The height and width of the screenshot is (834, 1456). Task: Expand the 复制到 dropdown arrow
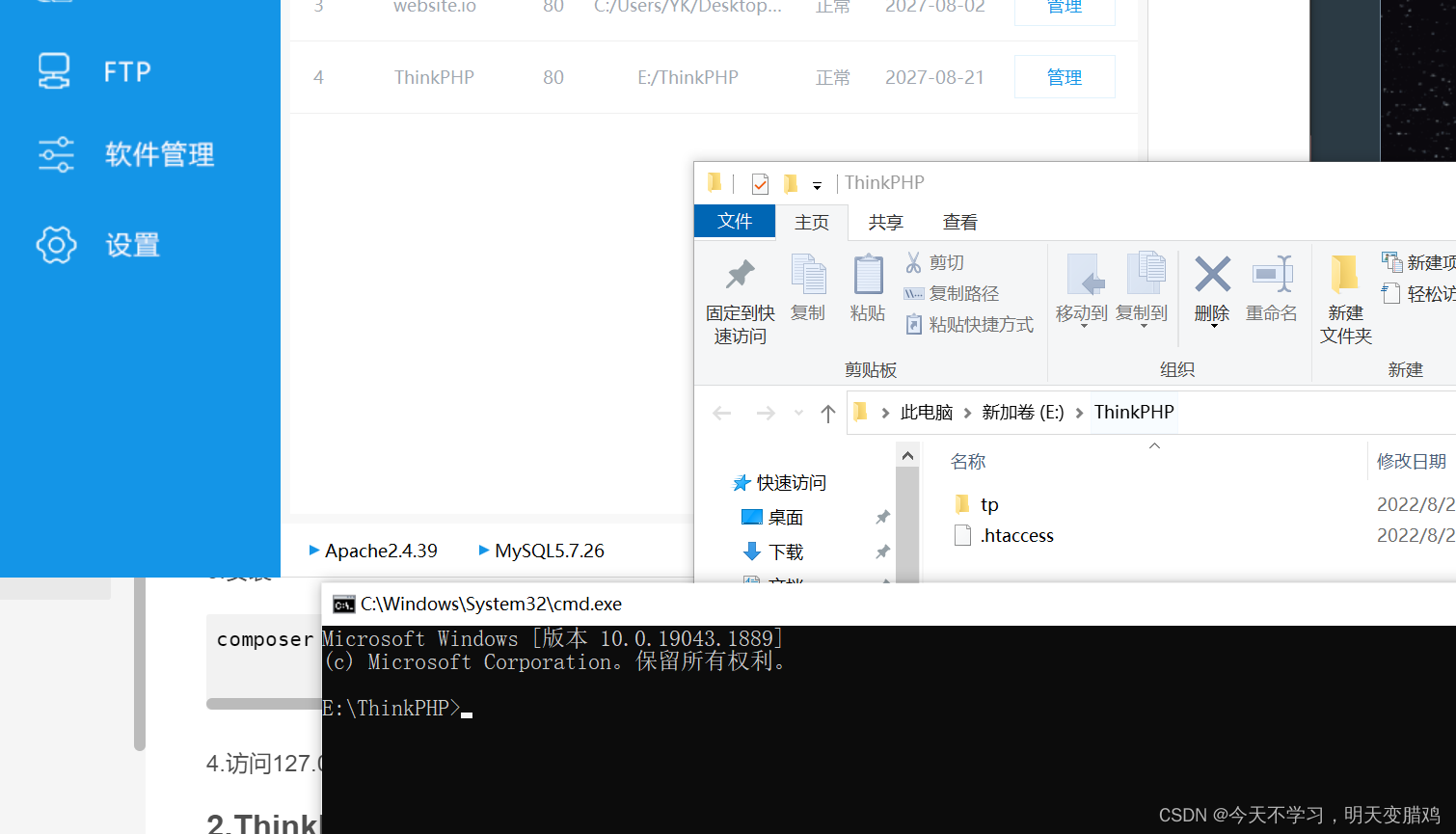[1145, 327]
